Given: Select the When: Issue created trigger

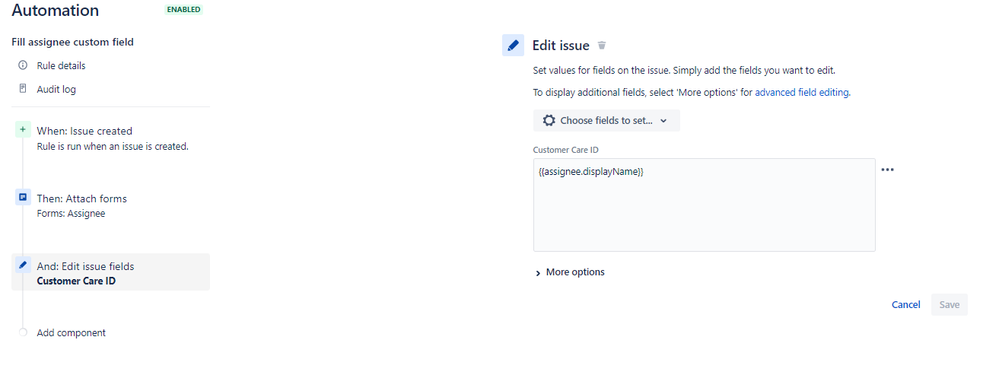Looking at the screenshot, I should (84, 131).
